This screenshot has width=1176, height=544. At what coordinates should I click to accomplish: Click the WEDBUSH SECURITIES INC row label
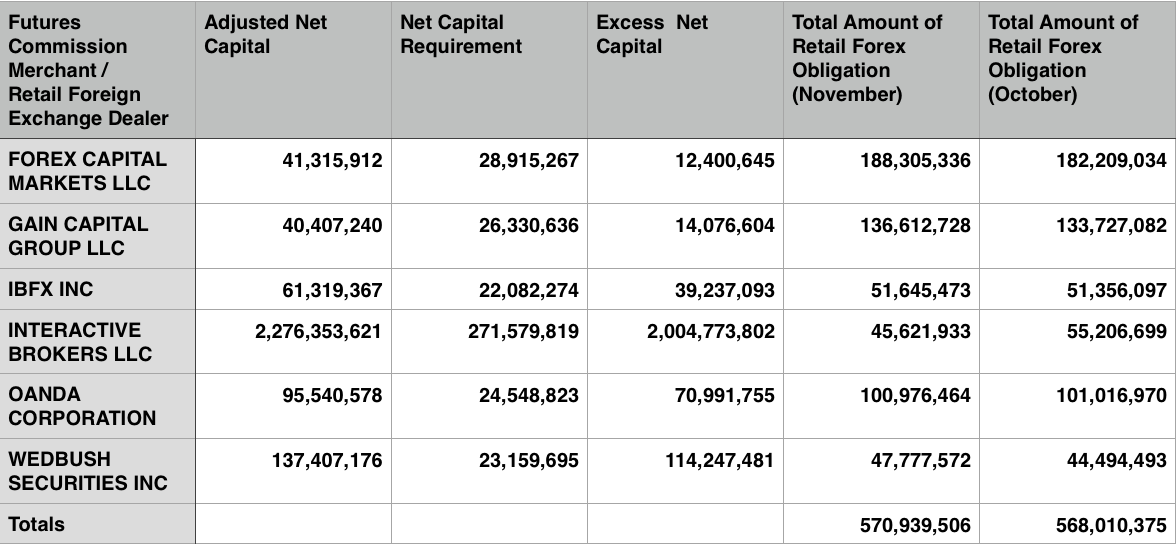pyautogui.click(x=88, y=471)
